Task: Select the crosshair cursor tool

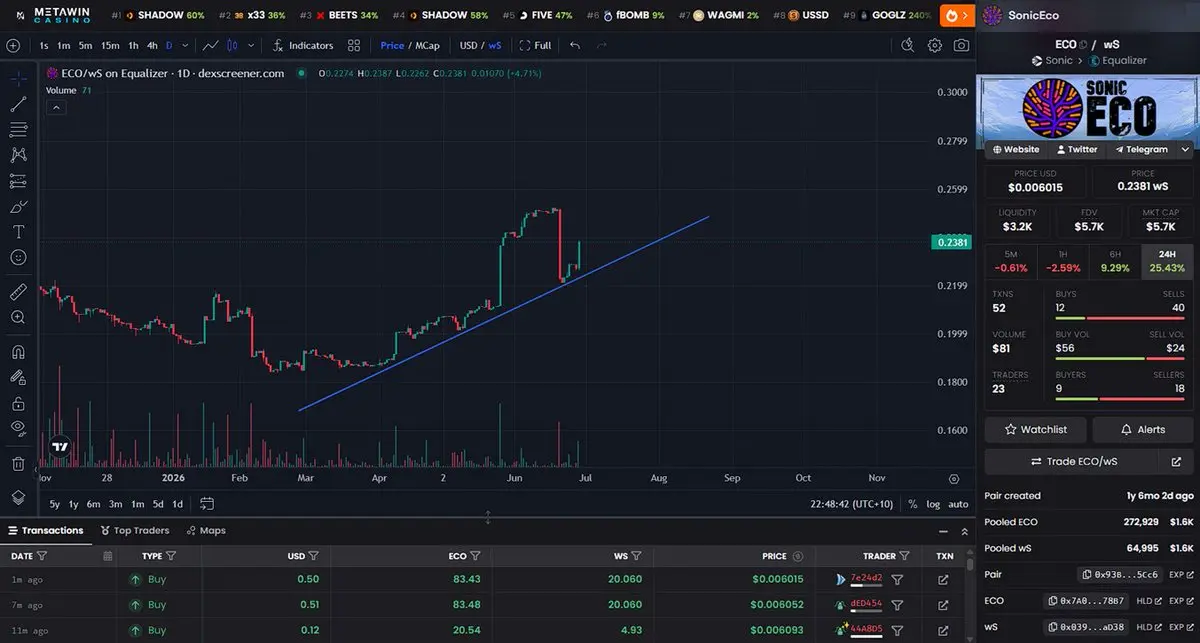Action: click(x=18, y=78)
